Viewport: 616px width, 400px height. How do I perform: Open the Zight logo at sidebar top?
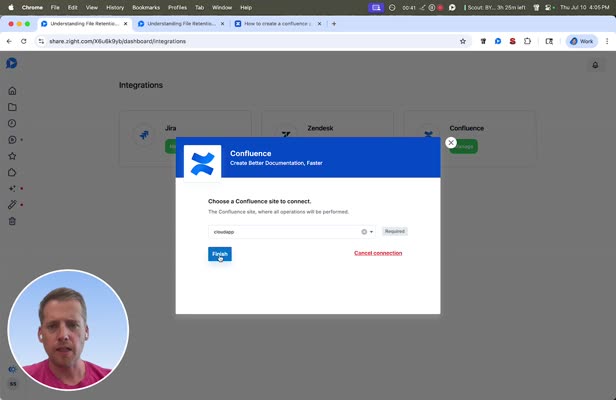click(12, 63)
